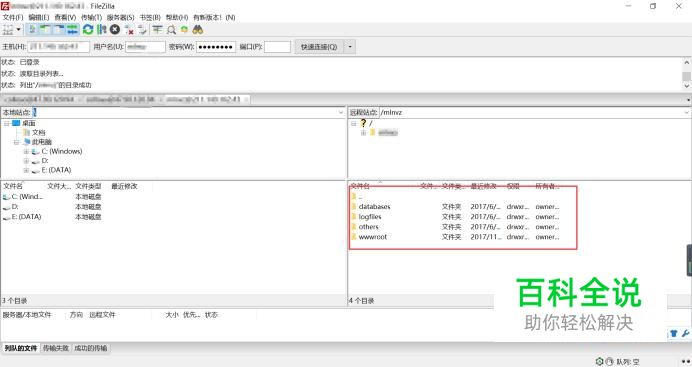Switch to the 成功的传输 tab
This screenshot has width=692, height=367.
[90, 348]
